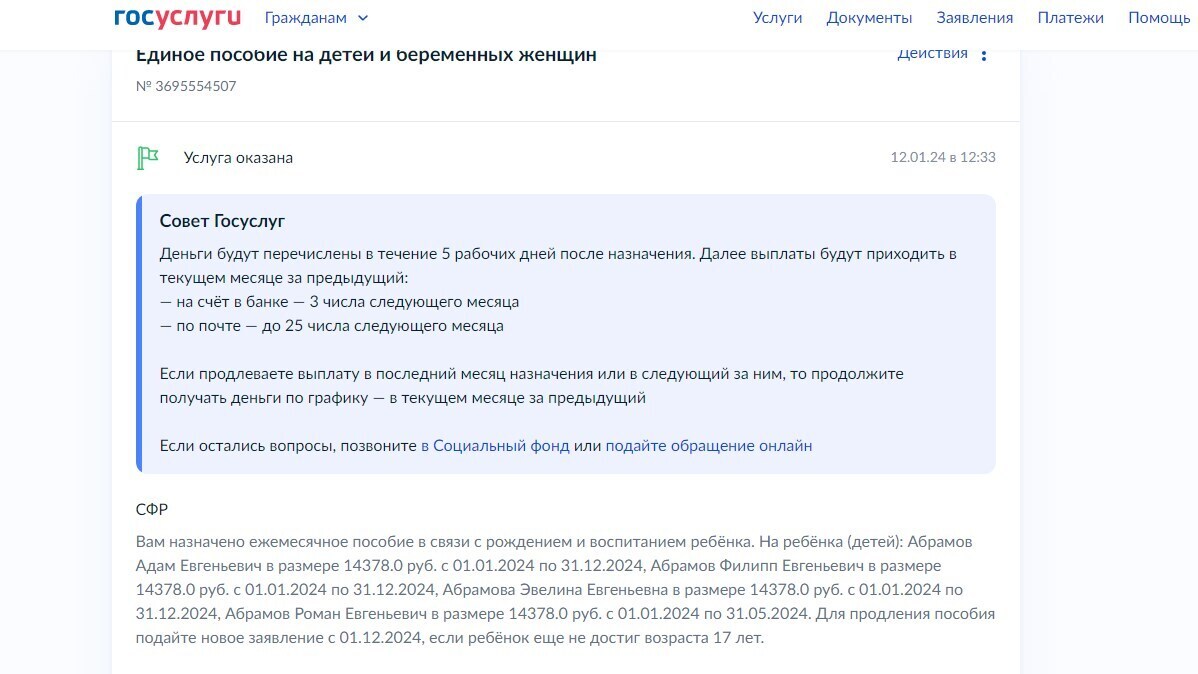Open the Гражданам audience dropdown
The height and width of the screenshot is (674, 1198).
[x=304, y=17]
